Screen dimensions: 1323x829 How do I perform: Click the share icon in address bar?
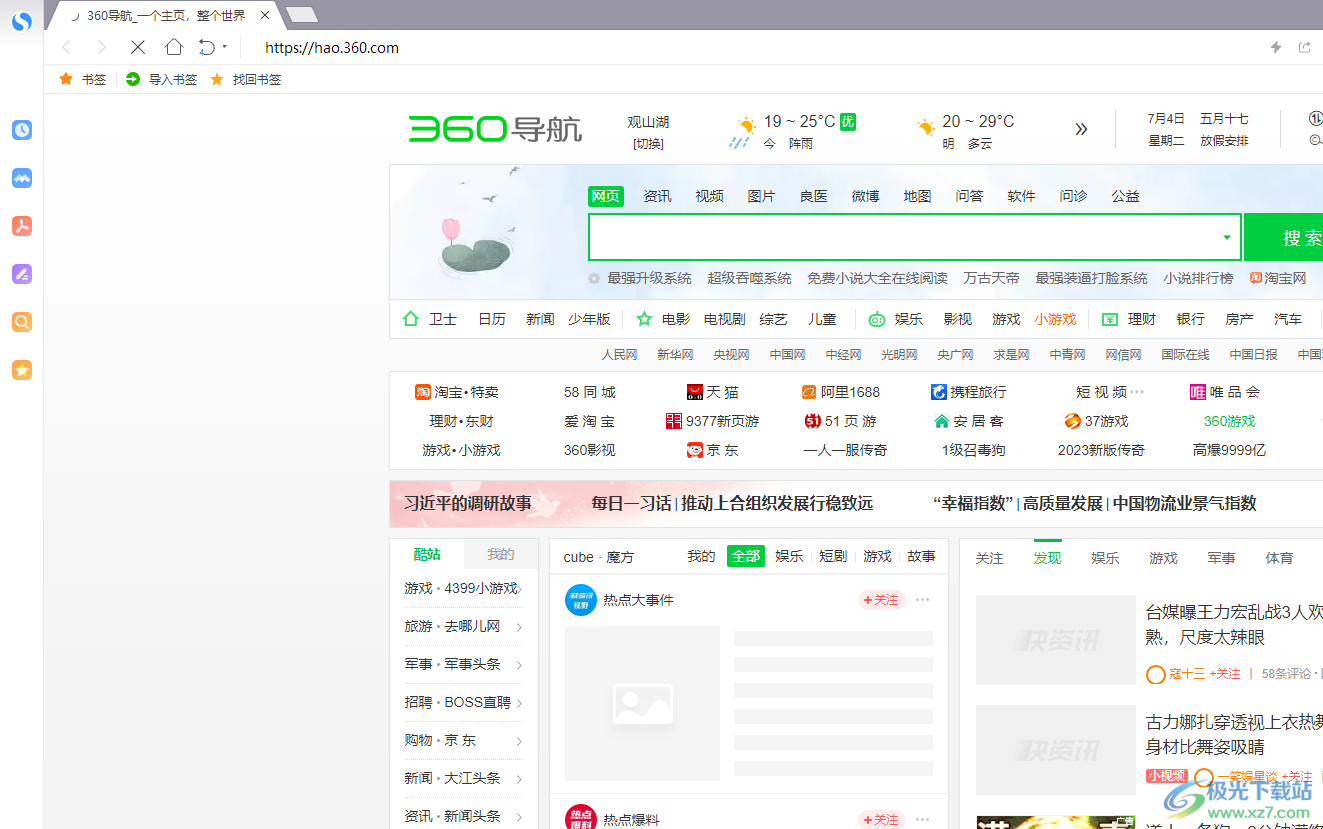pyautogui.click(x=1304, y=47)
